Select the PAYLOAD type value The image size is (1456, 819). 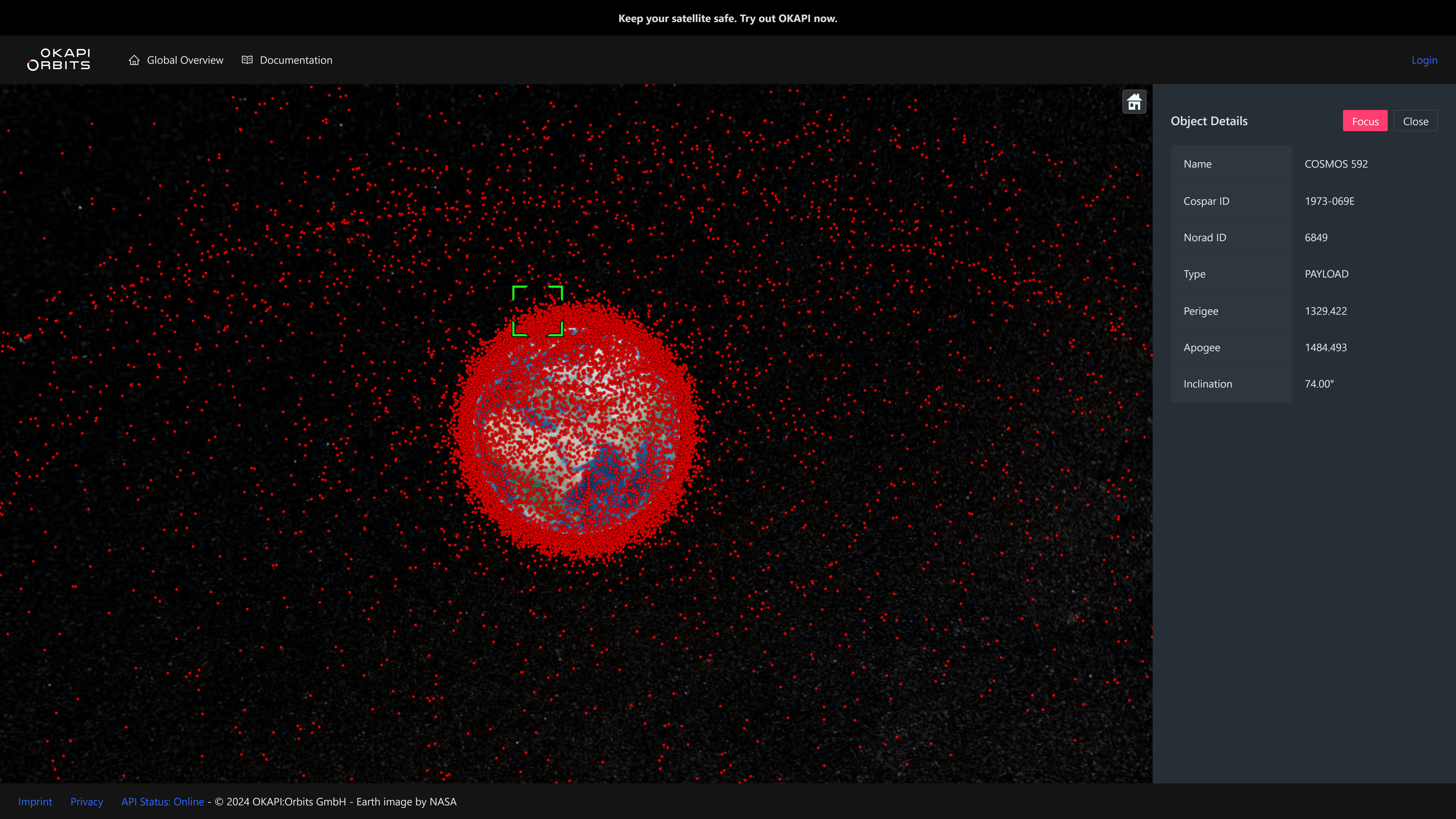point(1327,274)
